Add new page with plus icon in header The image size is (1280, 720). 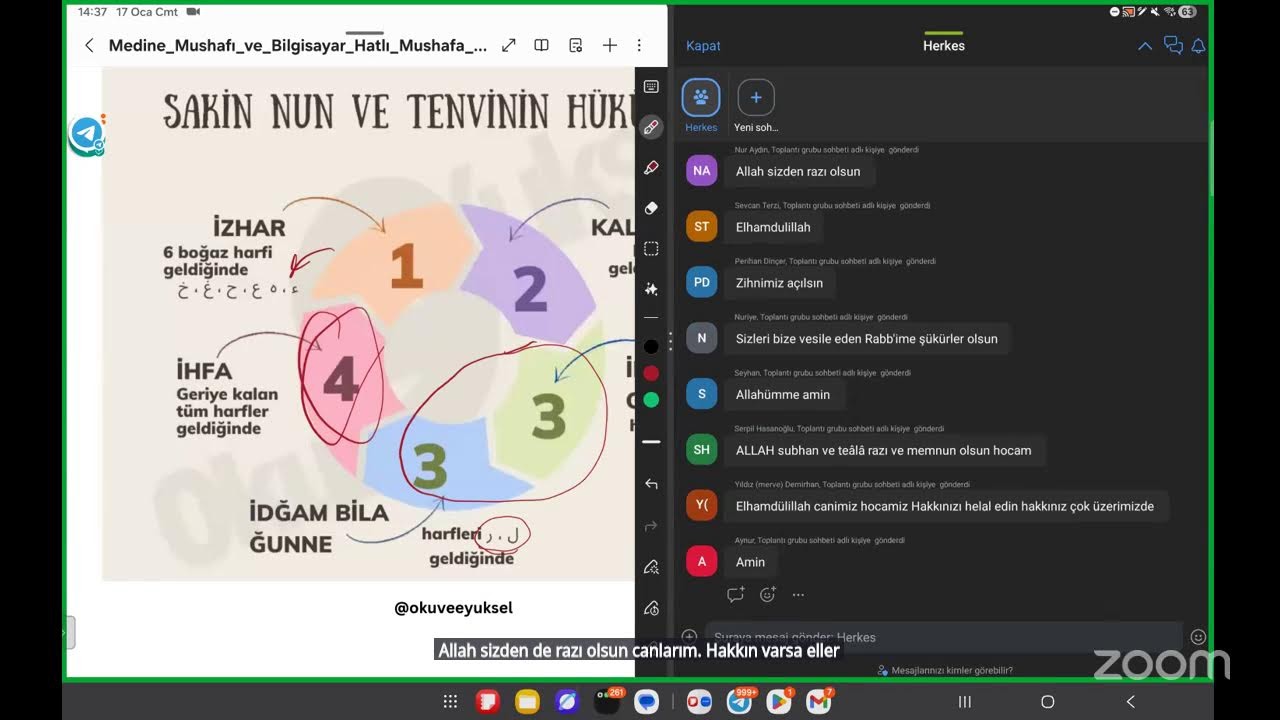click(x=609, y=45)
